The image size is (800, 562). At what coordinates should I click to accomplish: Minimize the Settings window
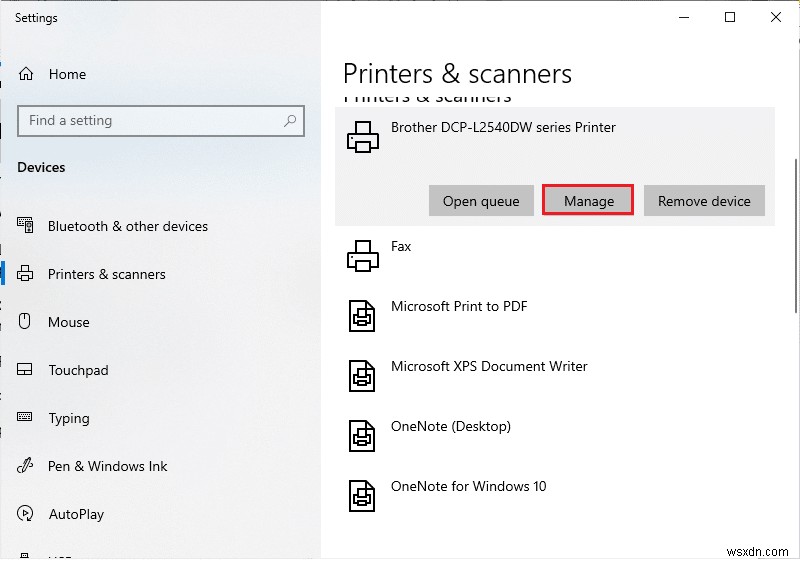click(684, 17)
